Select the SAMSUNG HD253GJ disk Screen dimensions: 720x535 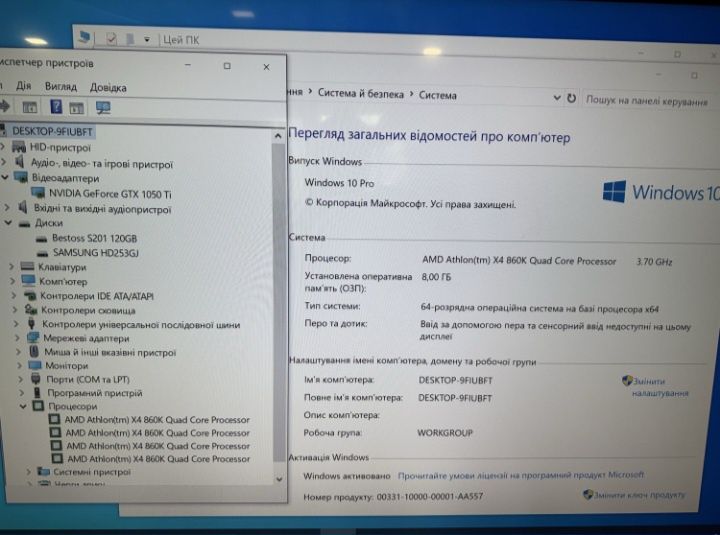96,253
